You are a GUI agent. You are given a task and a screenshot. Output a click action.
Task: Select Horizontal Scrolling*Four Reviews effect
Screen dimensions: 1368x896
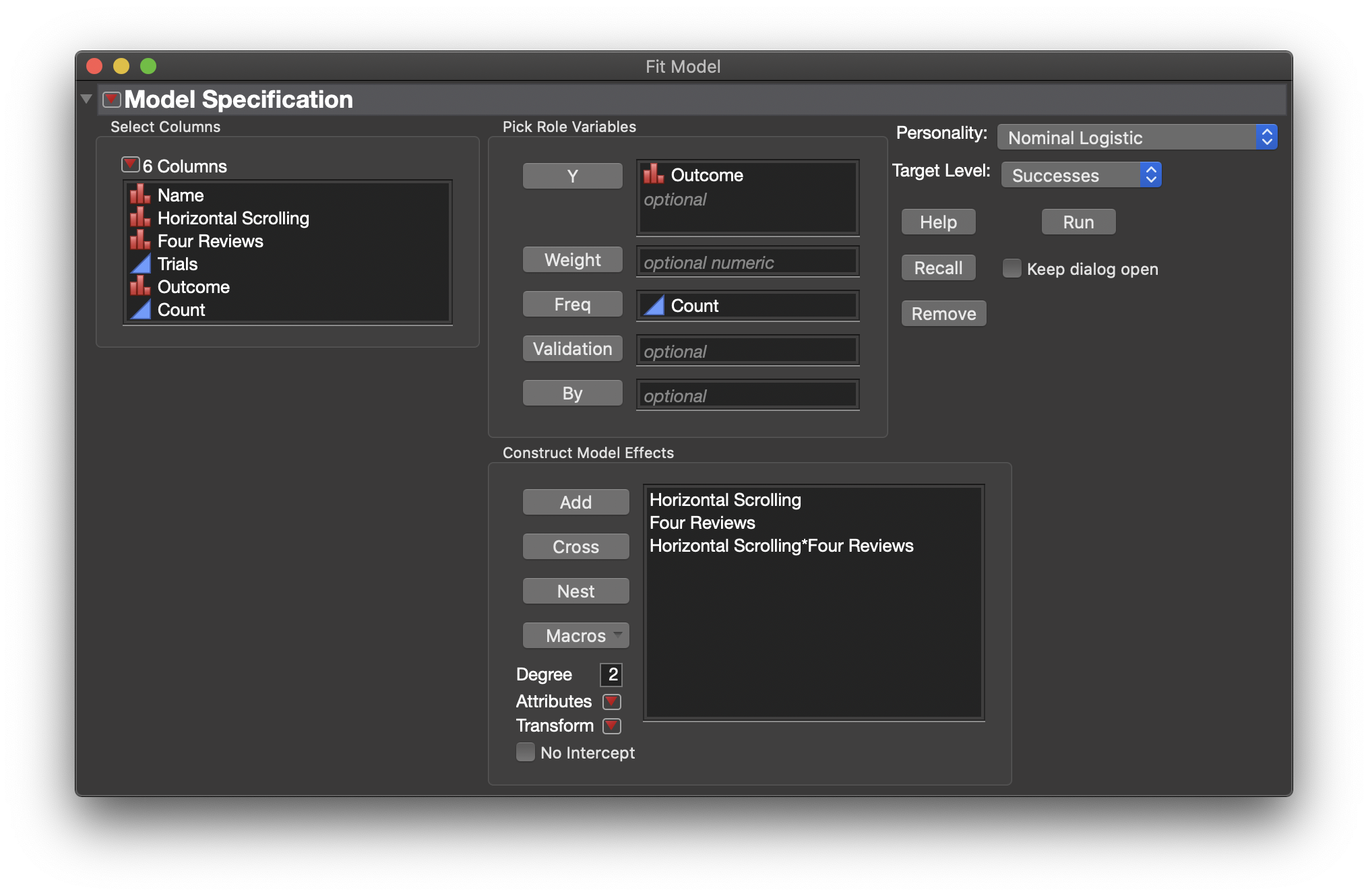(x=781, y=546)
